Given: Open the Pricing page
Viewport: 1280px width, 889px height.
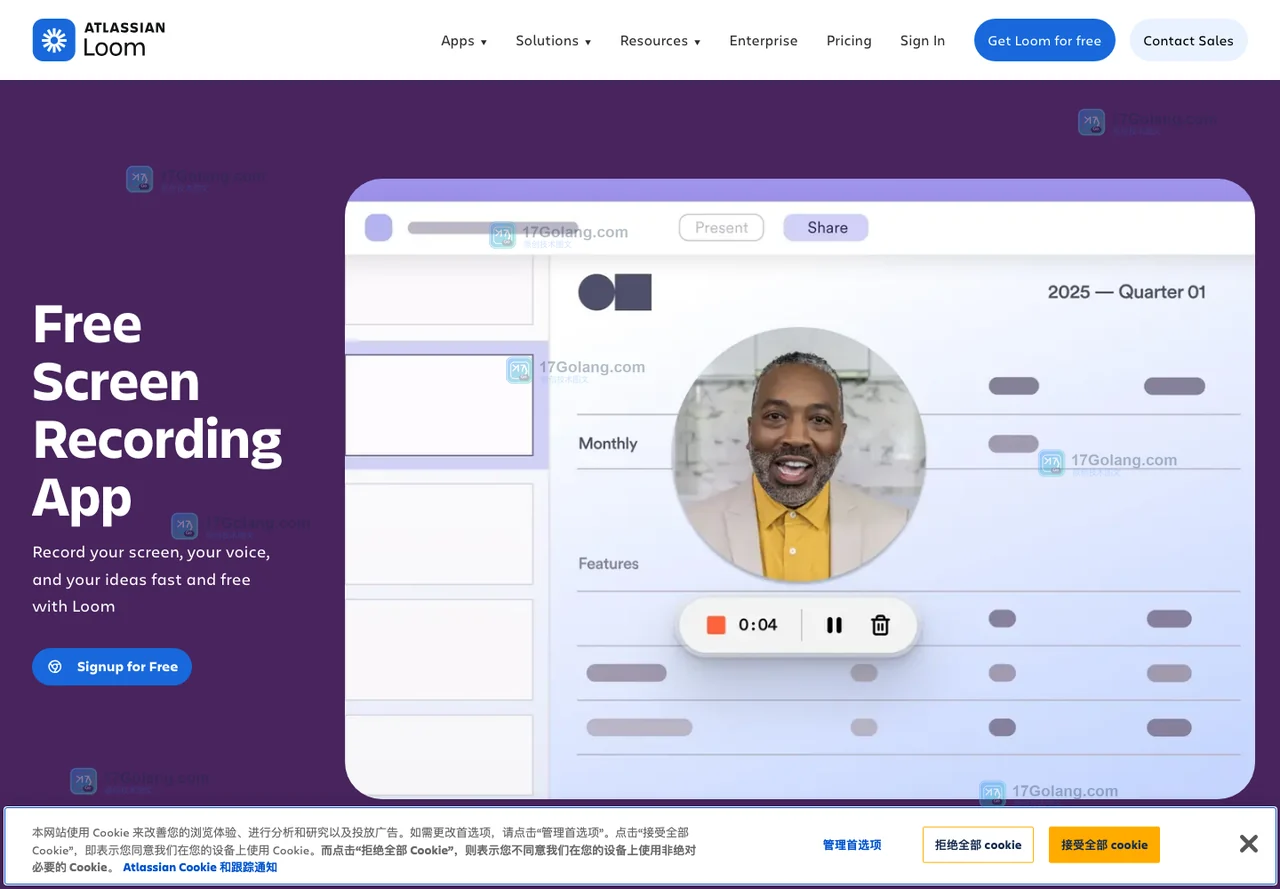Looking at the screenshot, I should click(x=849, y=41).
